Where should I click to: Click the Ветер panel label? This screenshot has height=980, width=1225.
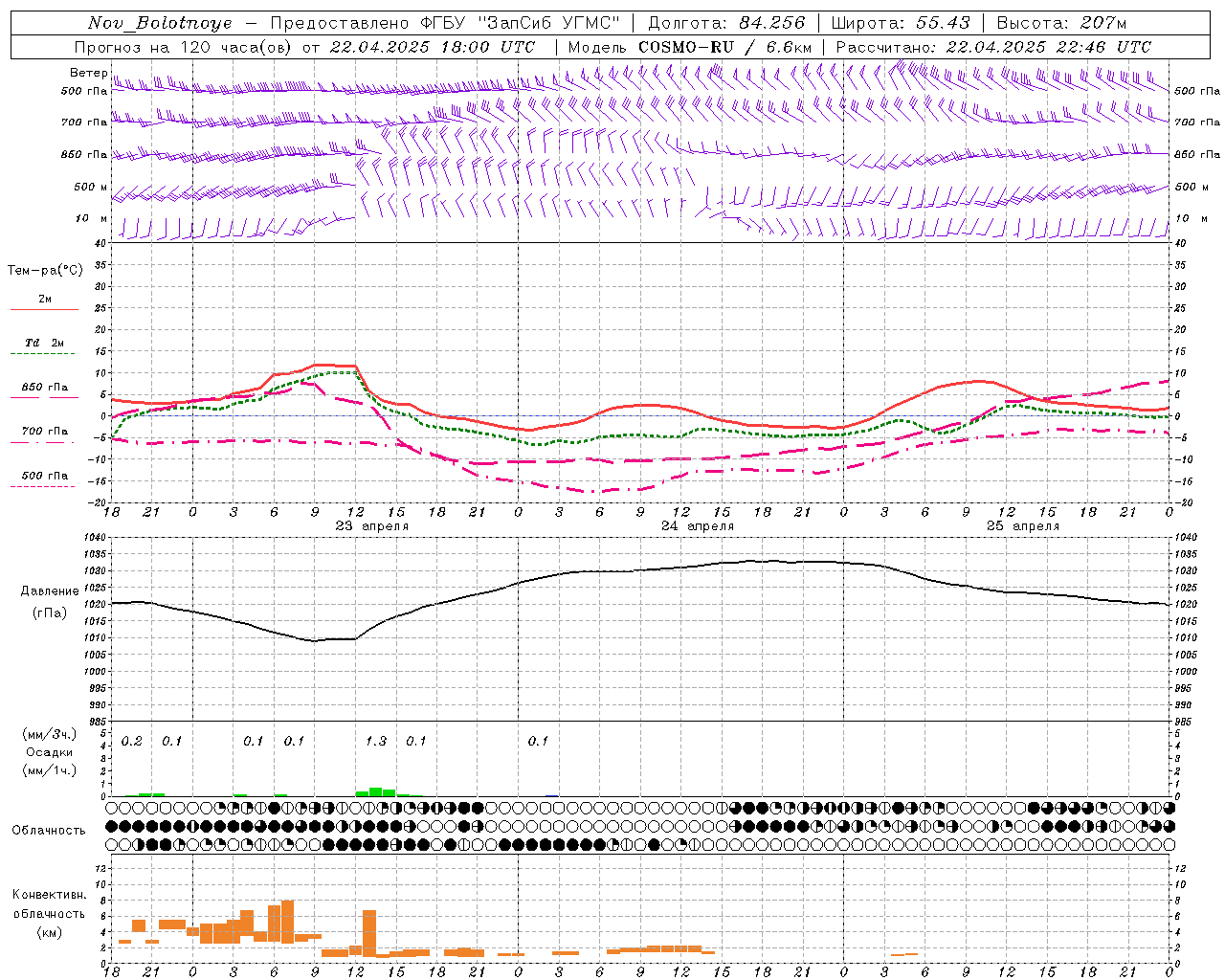tap(89, 73)
